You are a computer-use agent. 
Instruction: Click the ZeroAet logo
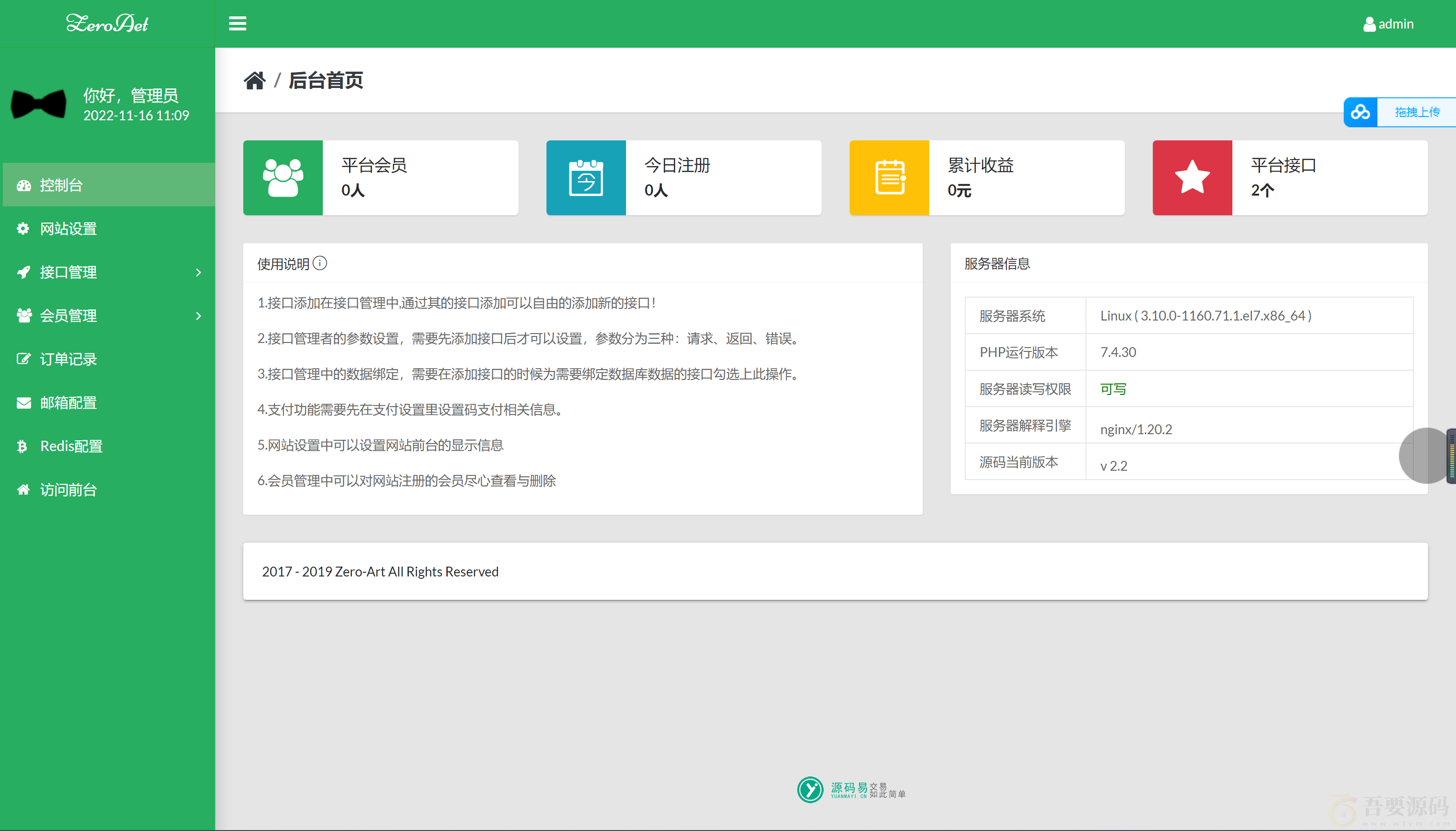[107, 23]
